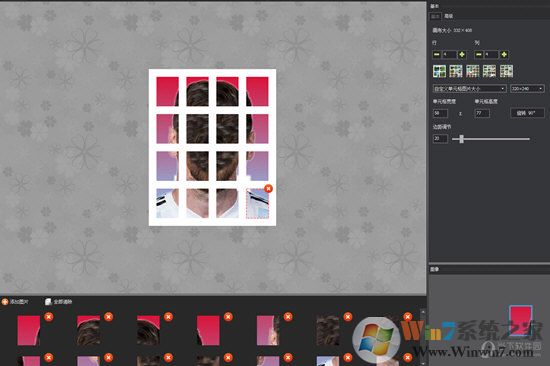Click the Rotate 90° button
Image resolution: width=550 pixels, height=366 pixels.
(x=527, y=113)
